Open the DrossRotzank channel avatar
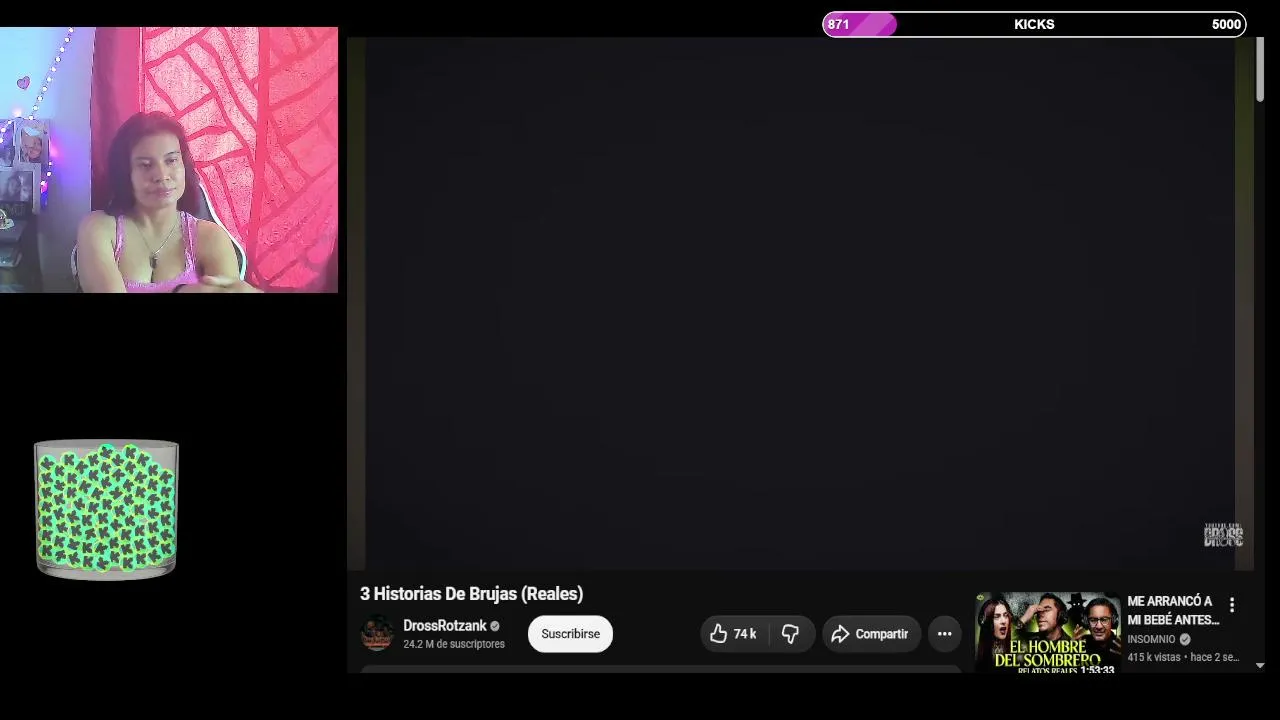1280x720 pixels. 377,633
